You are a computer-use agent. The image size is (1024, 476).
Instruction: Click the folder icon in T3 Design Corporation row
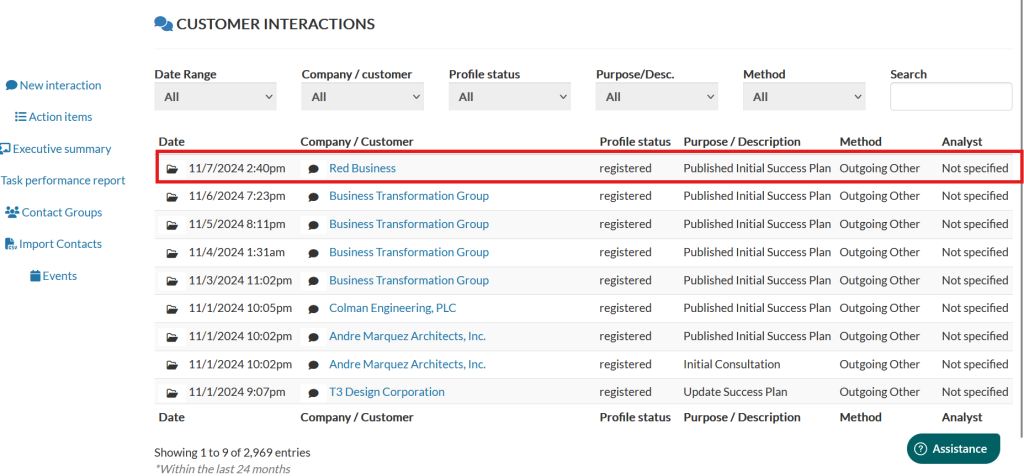click(172, 393)
